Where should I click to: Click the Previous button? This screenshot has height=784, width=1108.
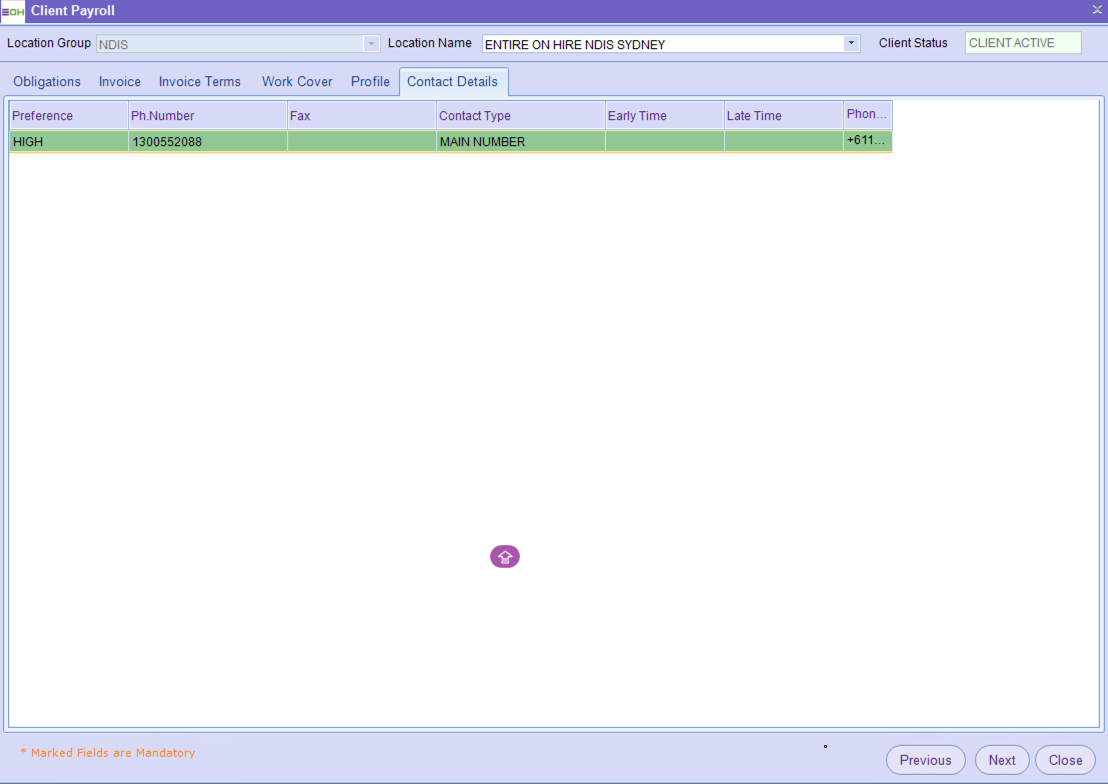[x=925, y=760]
